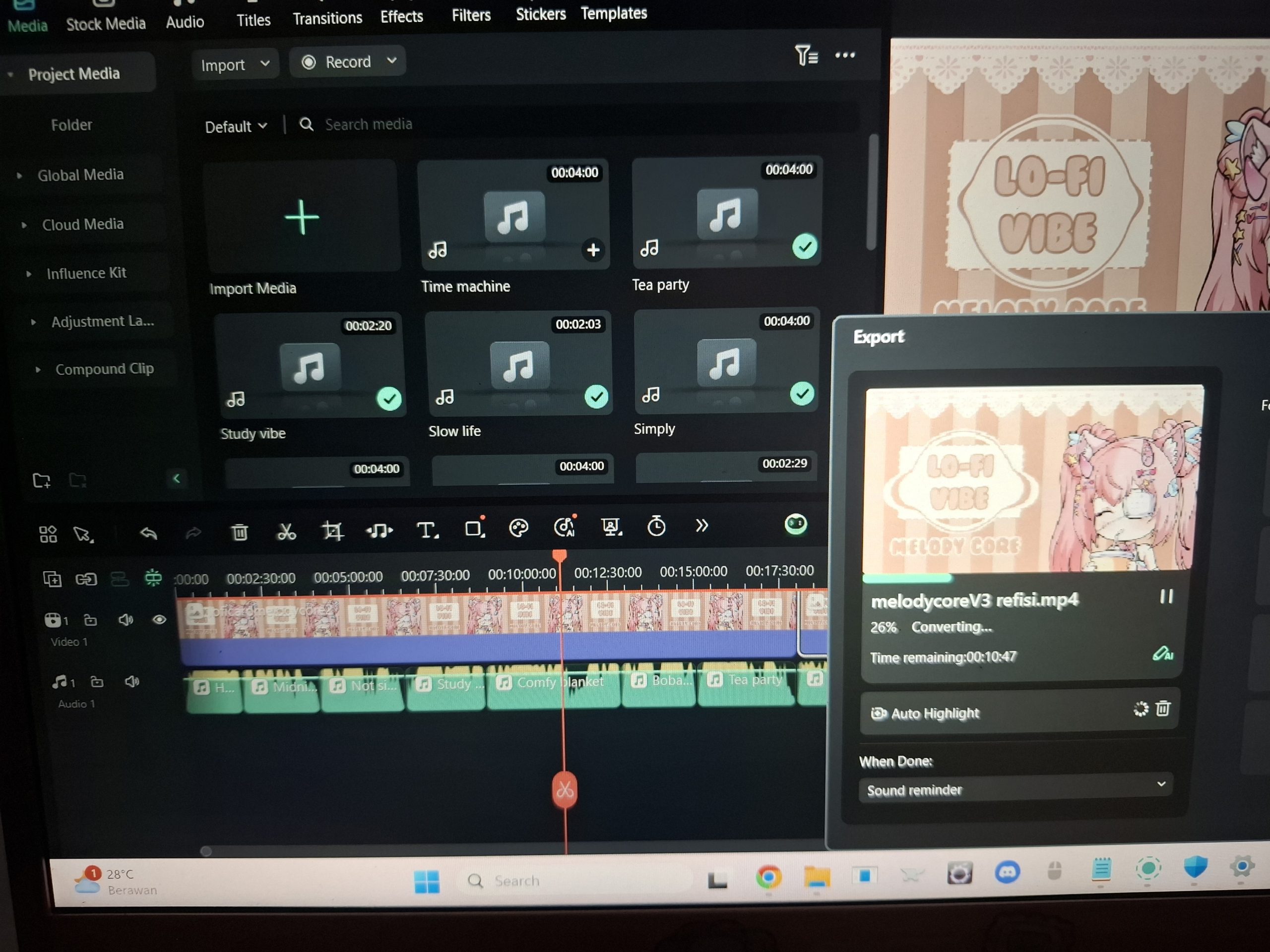The width and height of the screenshot is (1270, 952).
Task: Expand the Influence Kit item
Action: (x=29, y=274)
